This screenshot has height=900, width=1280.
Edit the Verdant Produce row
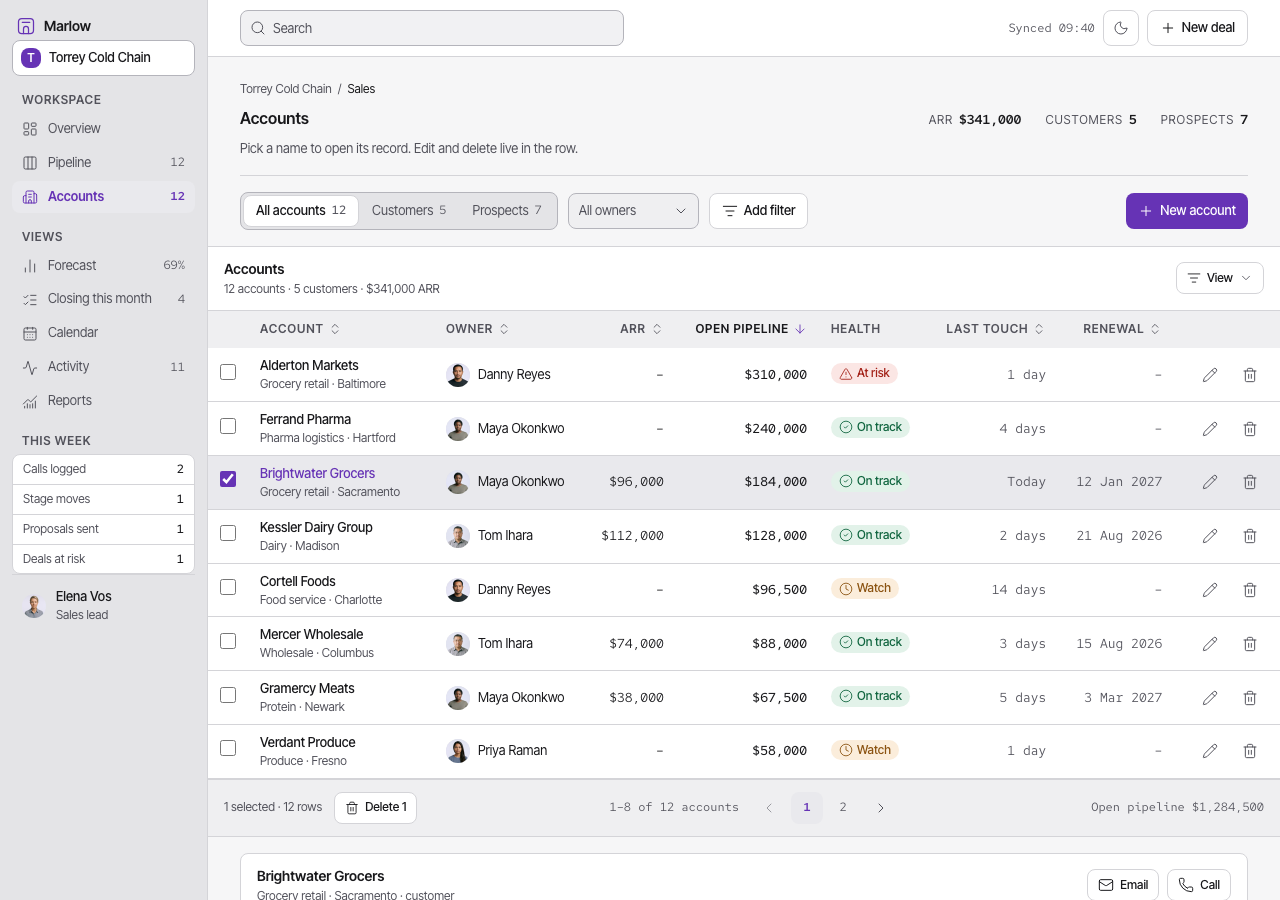point(1210,751)
